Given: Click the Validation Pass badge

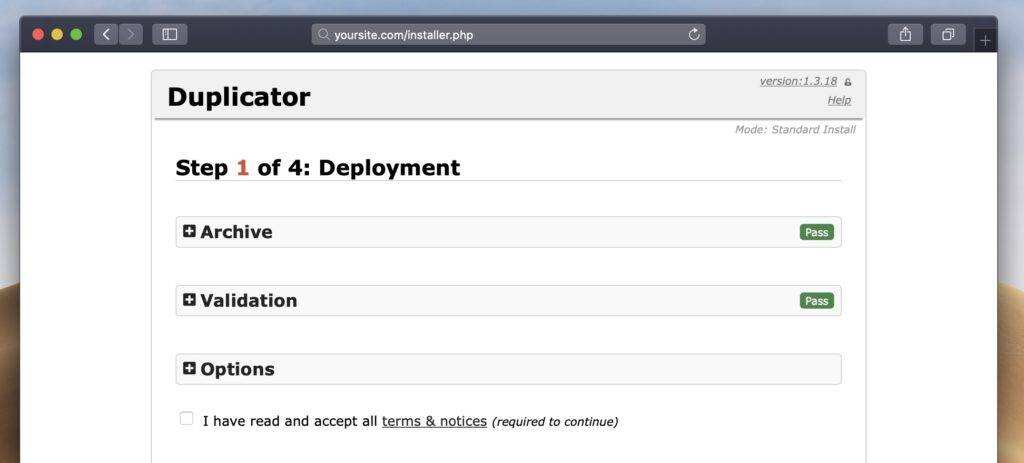Looking at the screenshot, I should [816, 301].
